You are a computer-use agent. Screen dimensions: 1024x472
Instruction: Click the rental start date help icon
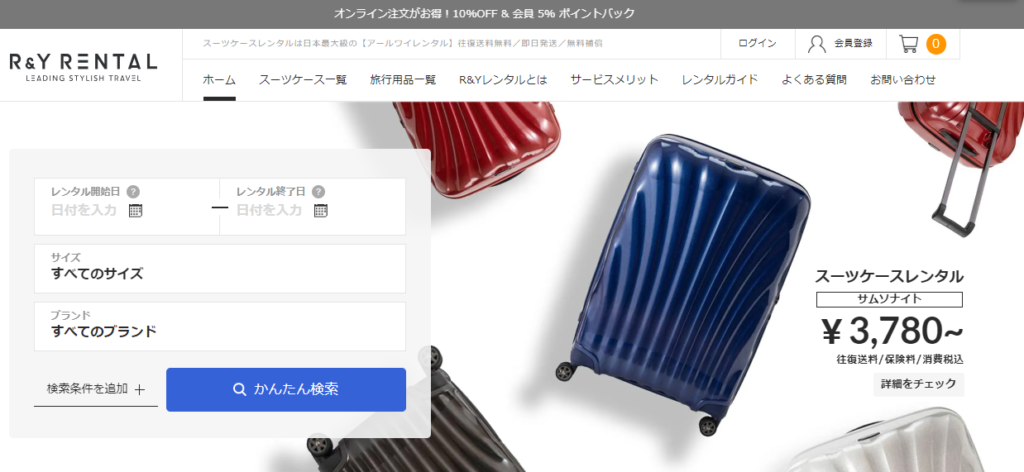[133, 191]
